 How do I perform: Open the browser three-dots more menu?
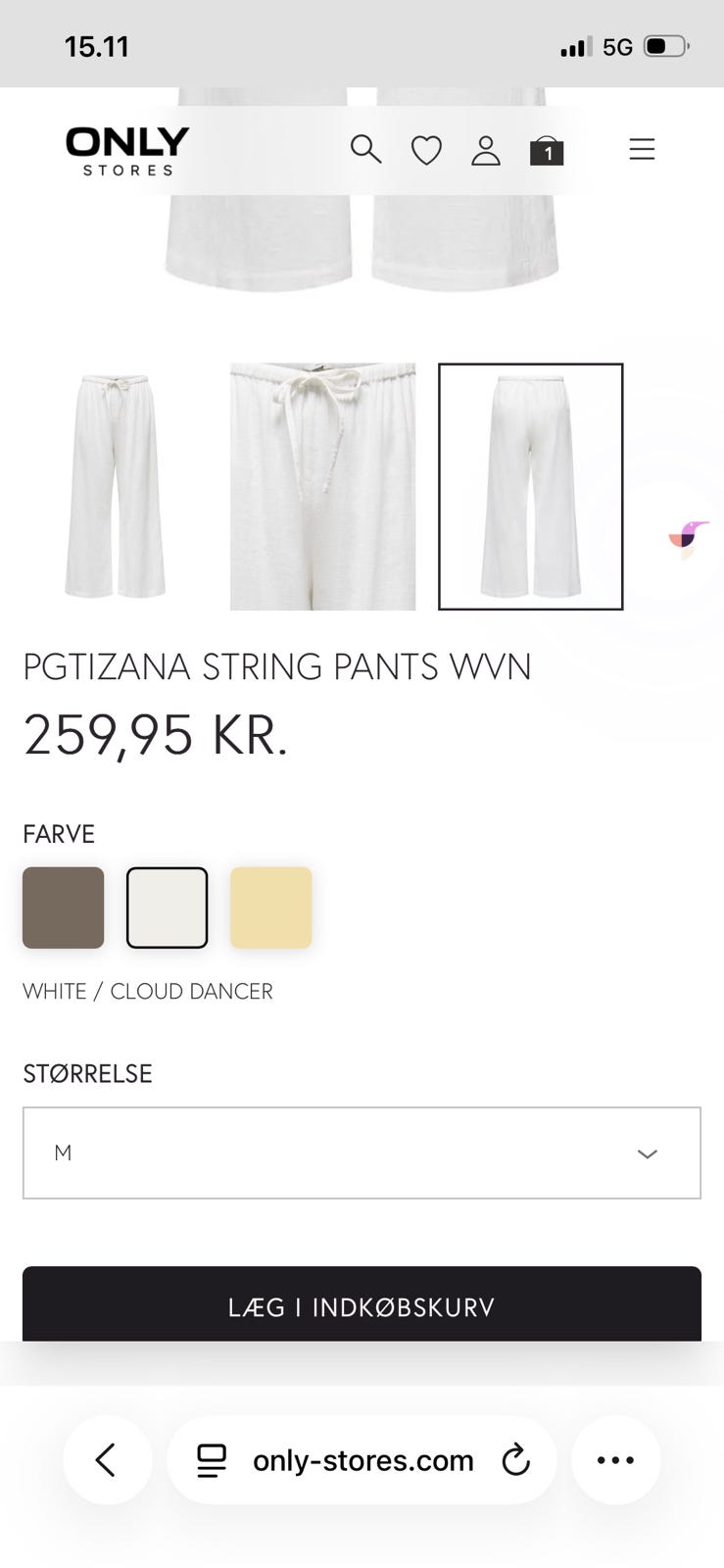pos(615,1459)
